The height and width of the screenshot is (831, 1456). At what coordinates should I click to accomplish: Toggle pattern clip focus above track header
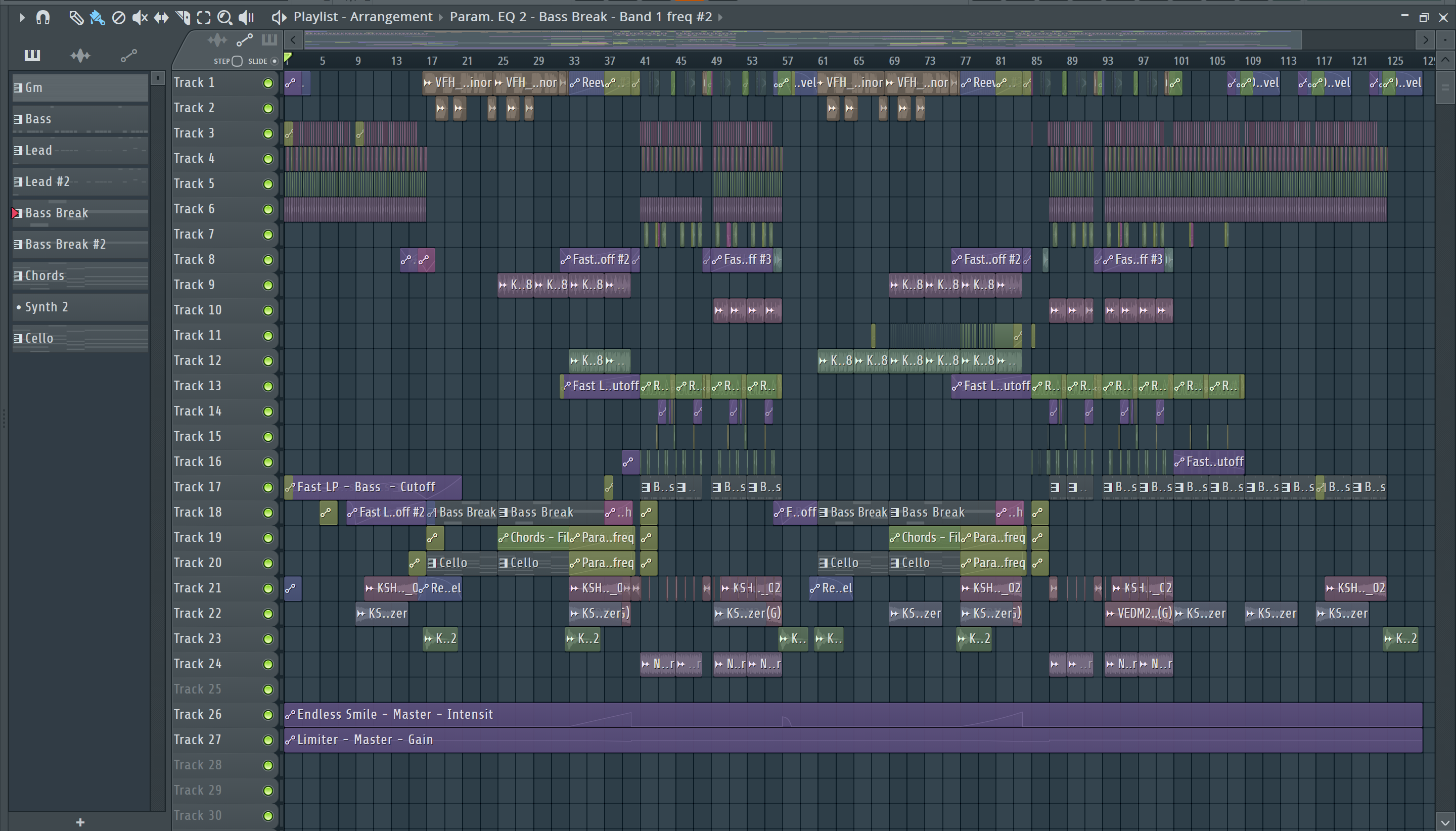tap(269, 40)
